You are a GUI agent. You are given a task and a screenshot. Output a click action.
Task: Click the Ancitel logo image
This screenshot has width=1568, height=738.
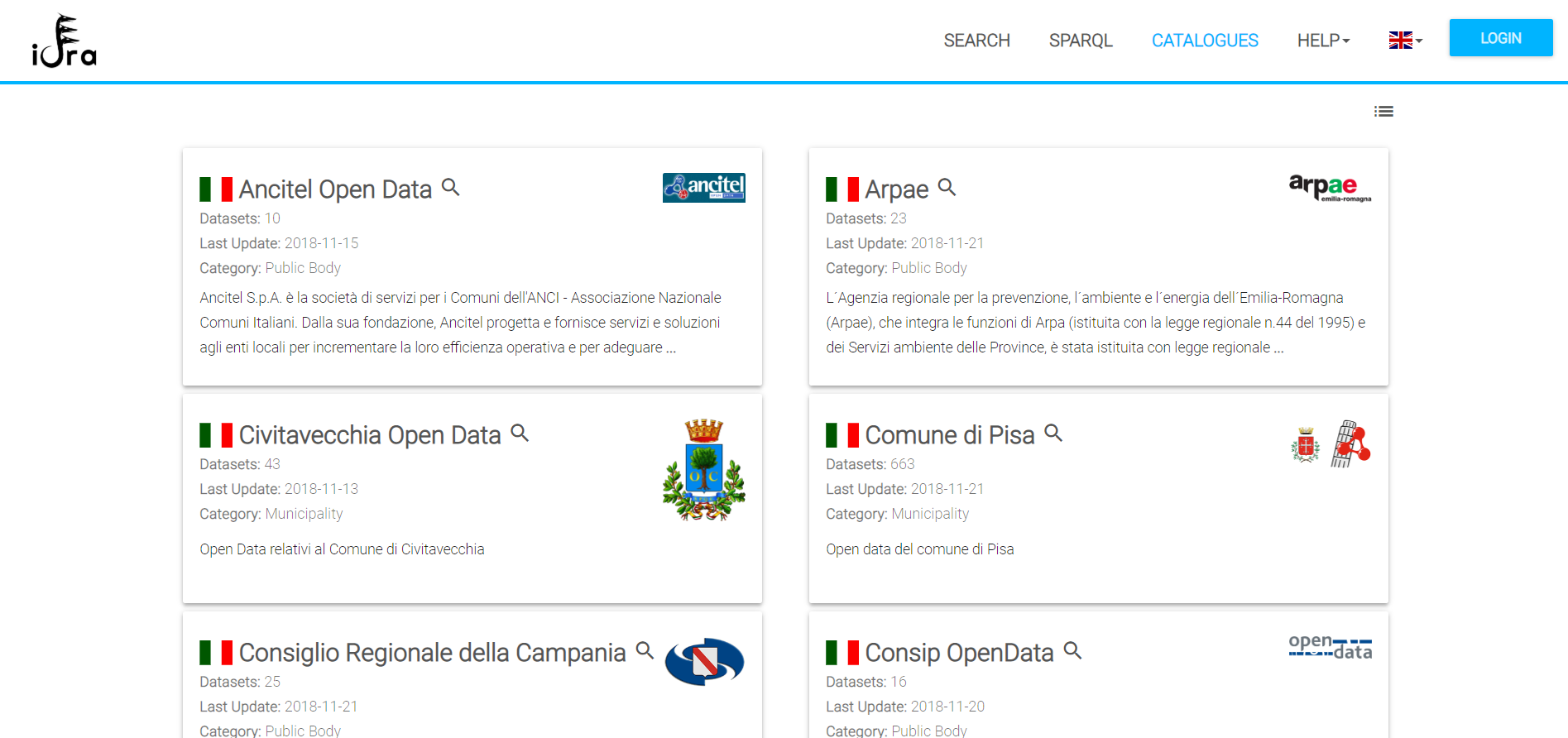(x=703, y=188)
